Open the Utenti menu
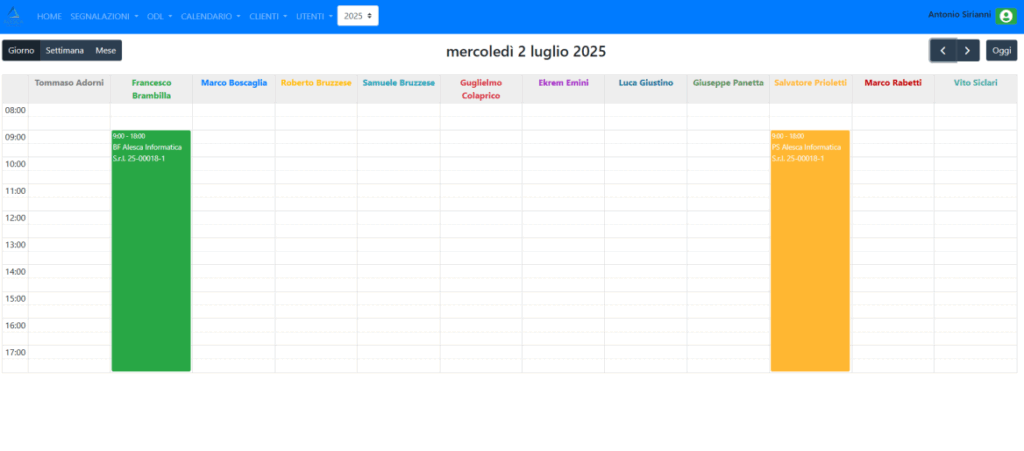 [314, 17]
